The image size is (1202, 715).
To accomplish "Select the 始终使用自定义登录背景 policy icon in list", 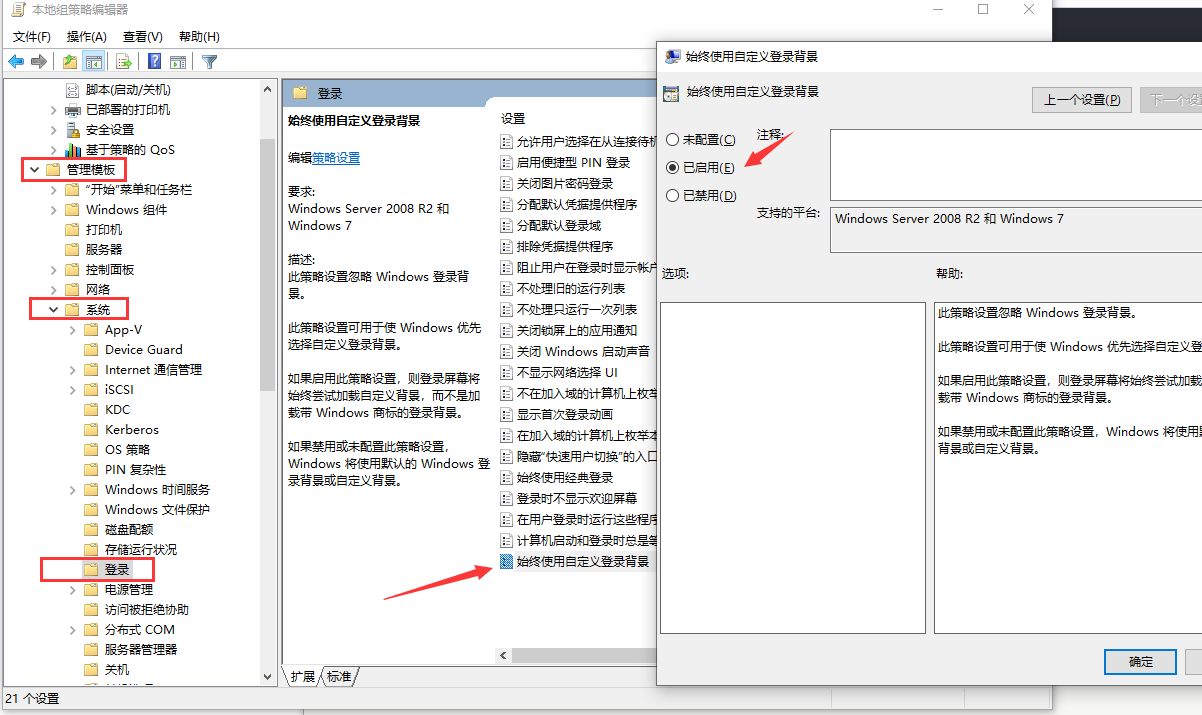I will 506,562.
